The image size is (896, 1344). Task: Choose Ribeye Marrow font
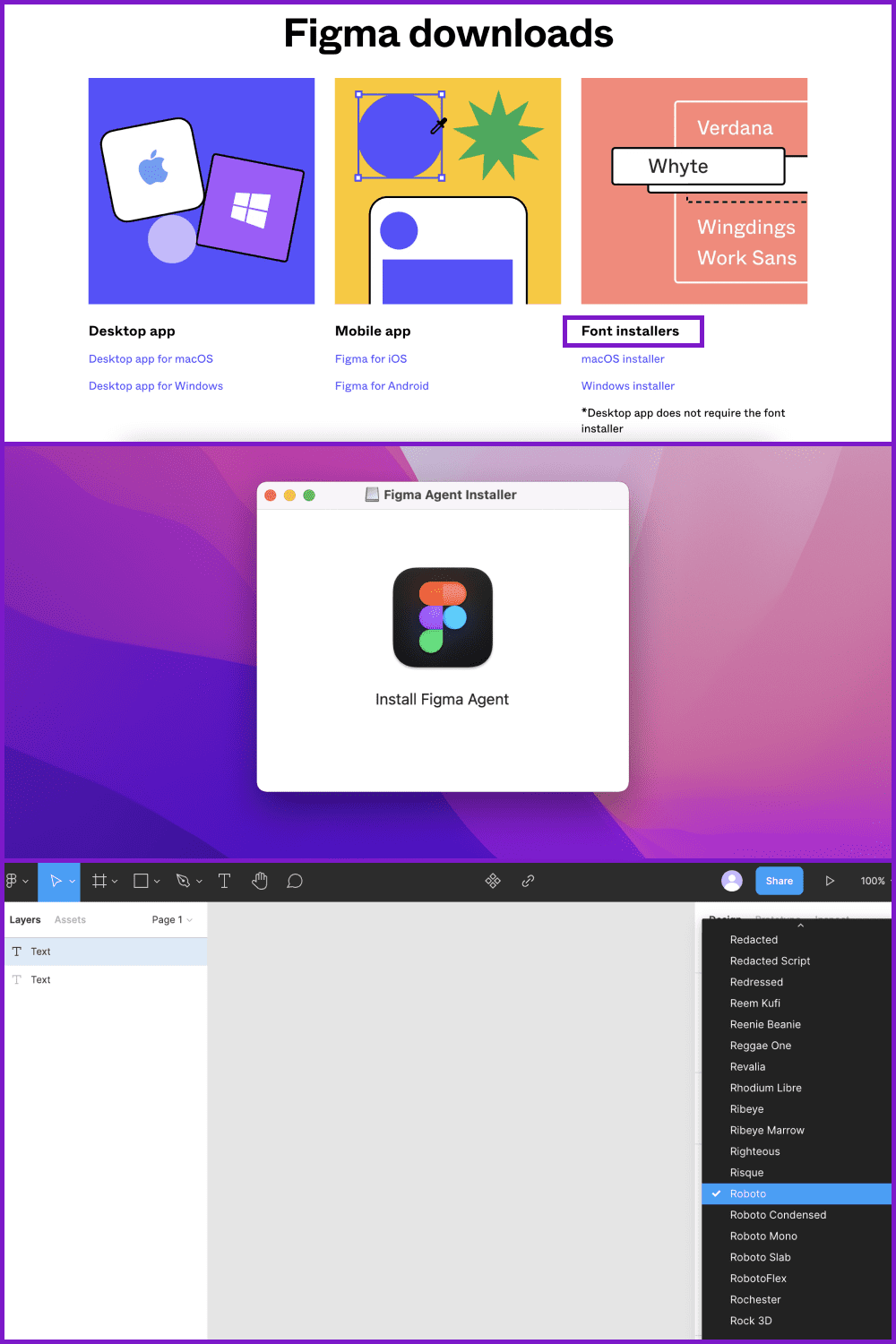click(x=797, y=1131)
